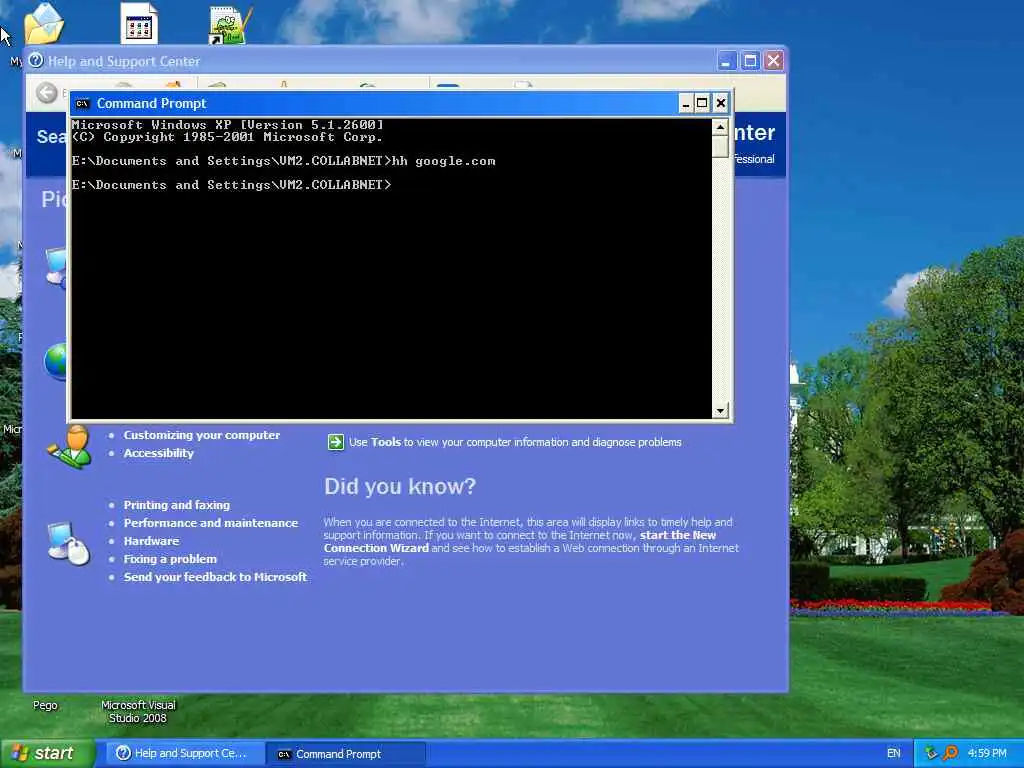This screenshot has width=1024, height=768.
Task: Close the Help and Support Center window
Action: [x=774, y=61]
